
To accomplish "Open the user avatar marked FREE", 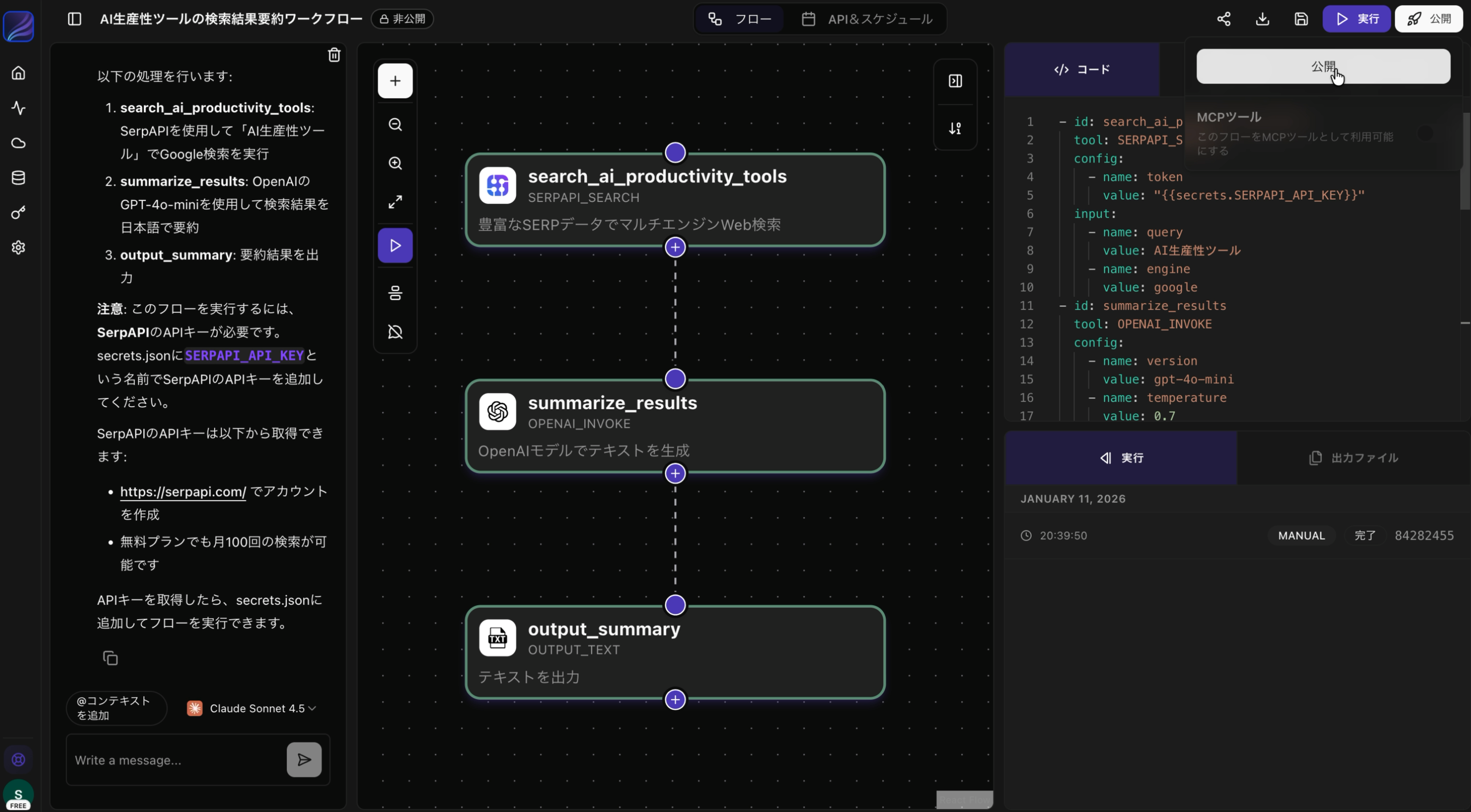I will 18,795.
